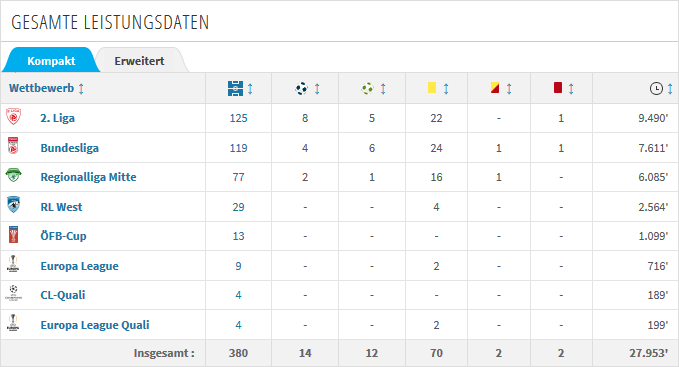The image size is (679, 367).
Task: Sort by yellow cards icon
Action: [x=432, y=88]
